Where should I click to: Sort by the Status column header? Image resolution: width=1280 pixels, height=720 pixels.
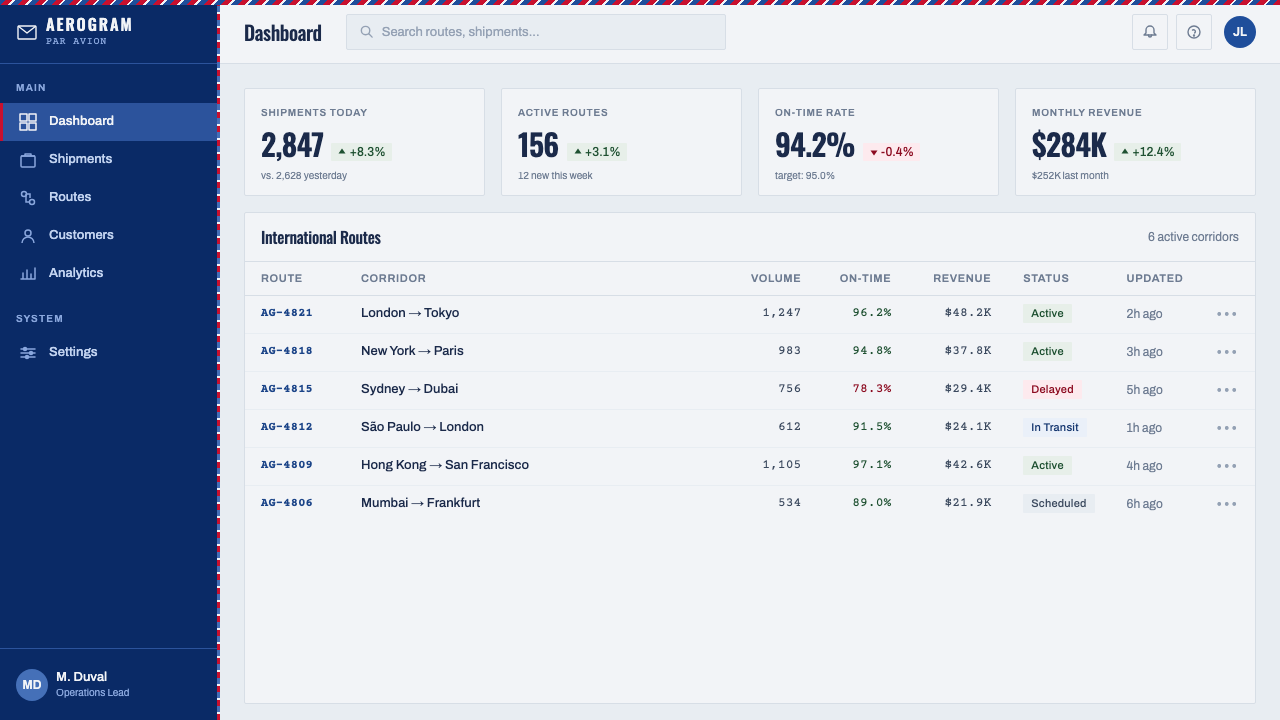(1046, 279)
